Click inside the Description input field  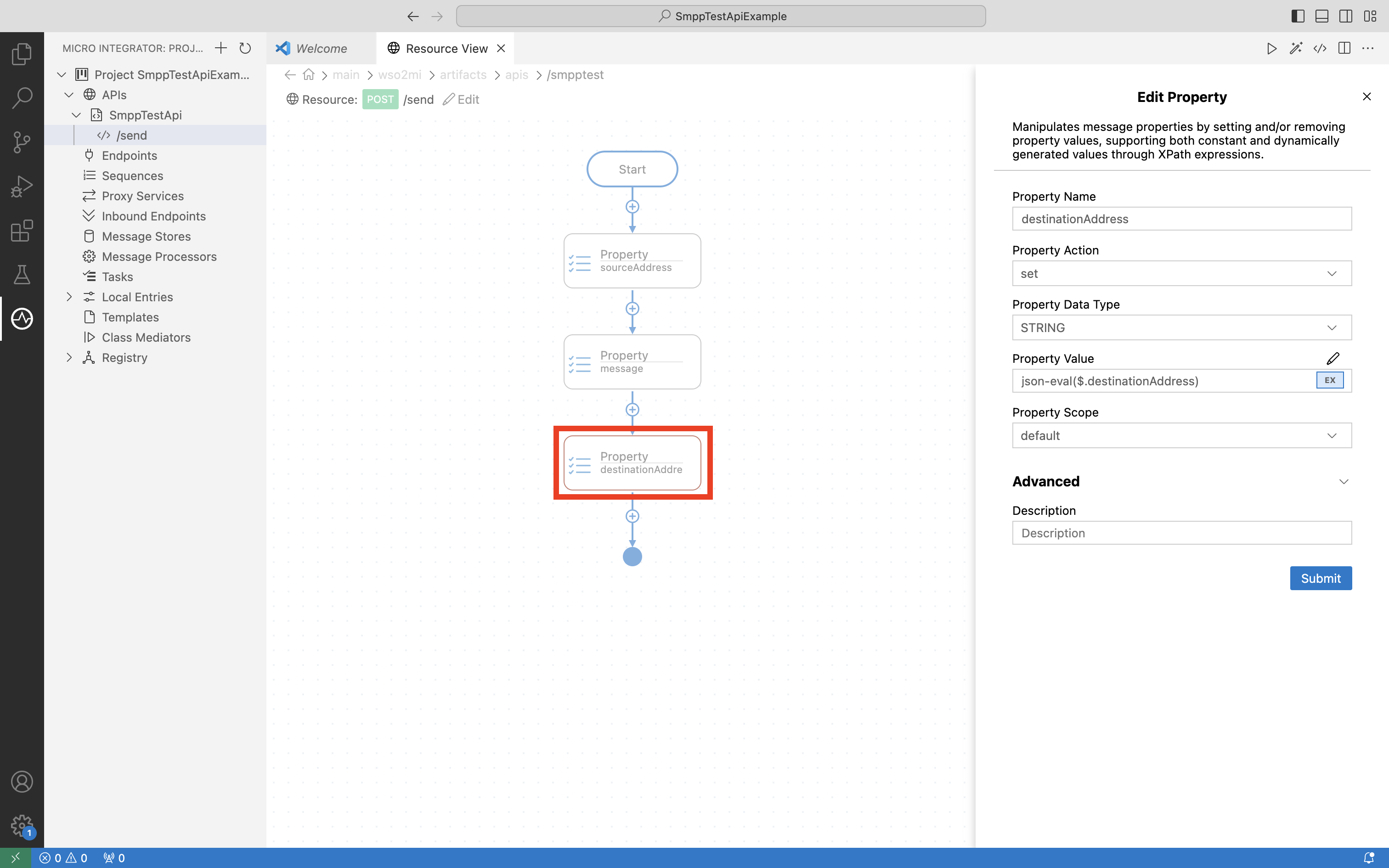[x=1181, y=533]
